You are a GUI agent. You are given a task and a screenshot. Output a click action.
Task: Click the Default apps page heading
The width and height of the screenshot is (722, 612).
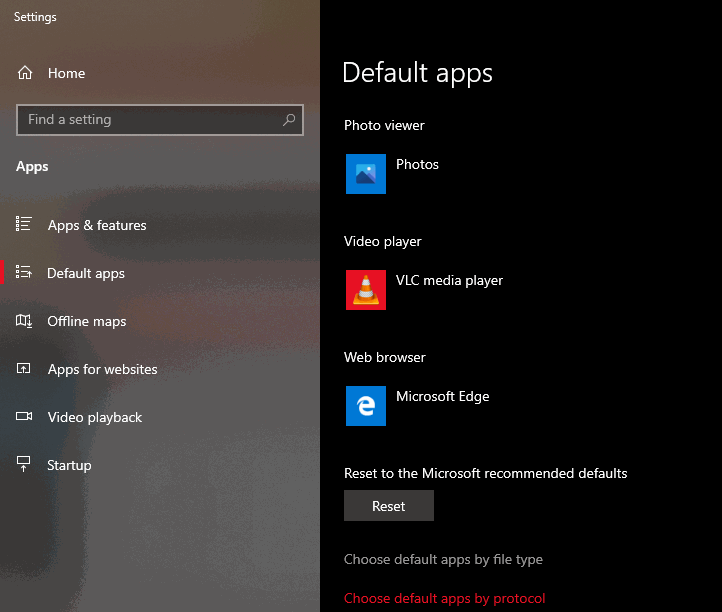417,73
